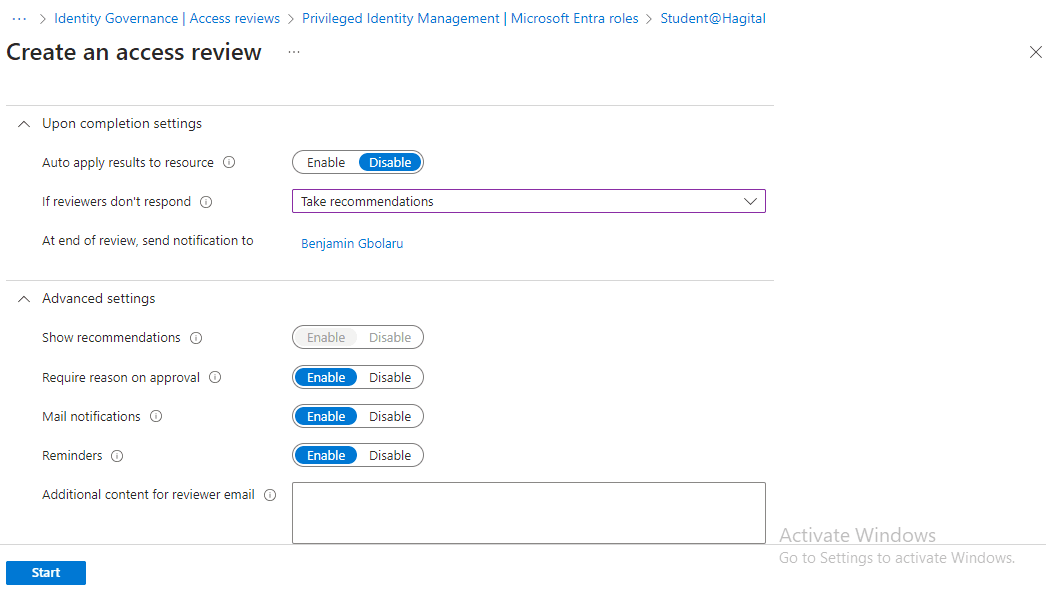This screenshot has height=601, width=1046.
Task: Open the more options ellipsis beside page title
Action: point(294,52)
